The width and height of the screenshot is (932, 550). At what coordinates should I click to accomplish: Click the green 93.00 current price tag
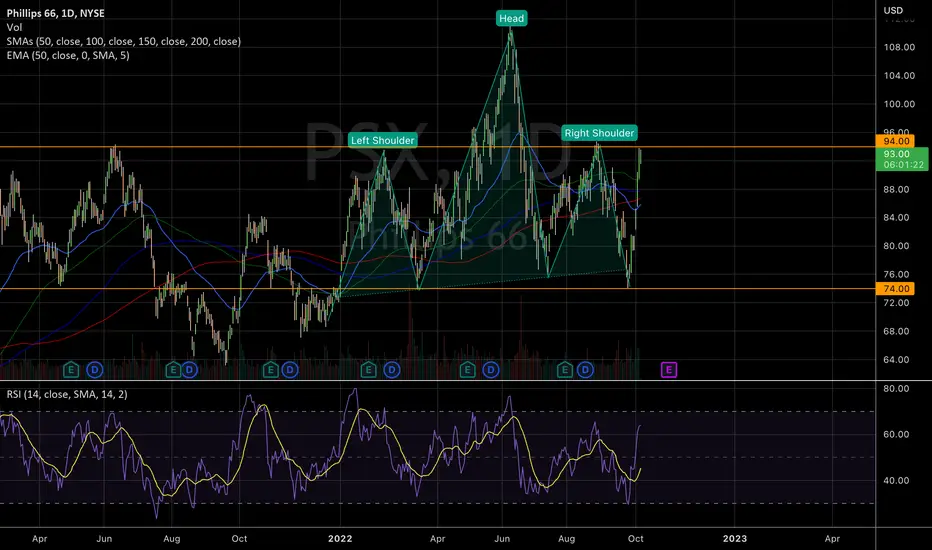click(x=902, y=159)
